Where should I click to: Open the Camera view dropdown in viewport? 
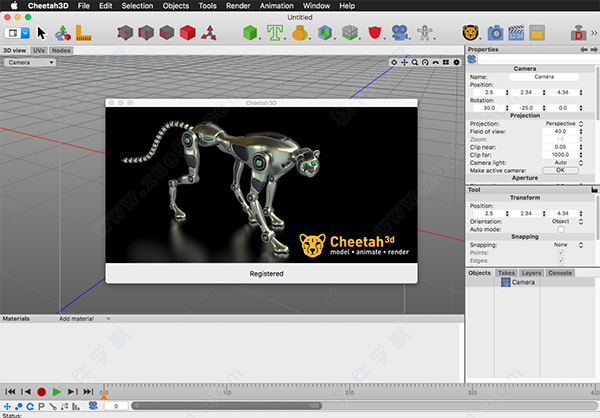[30, 62]
